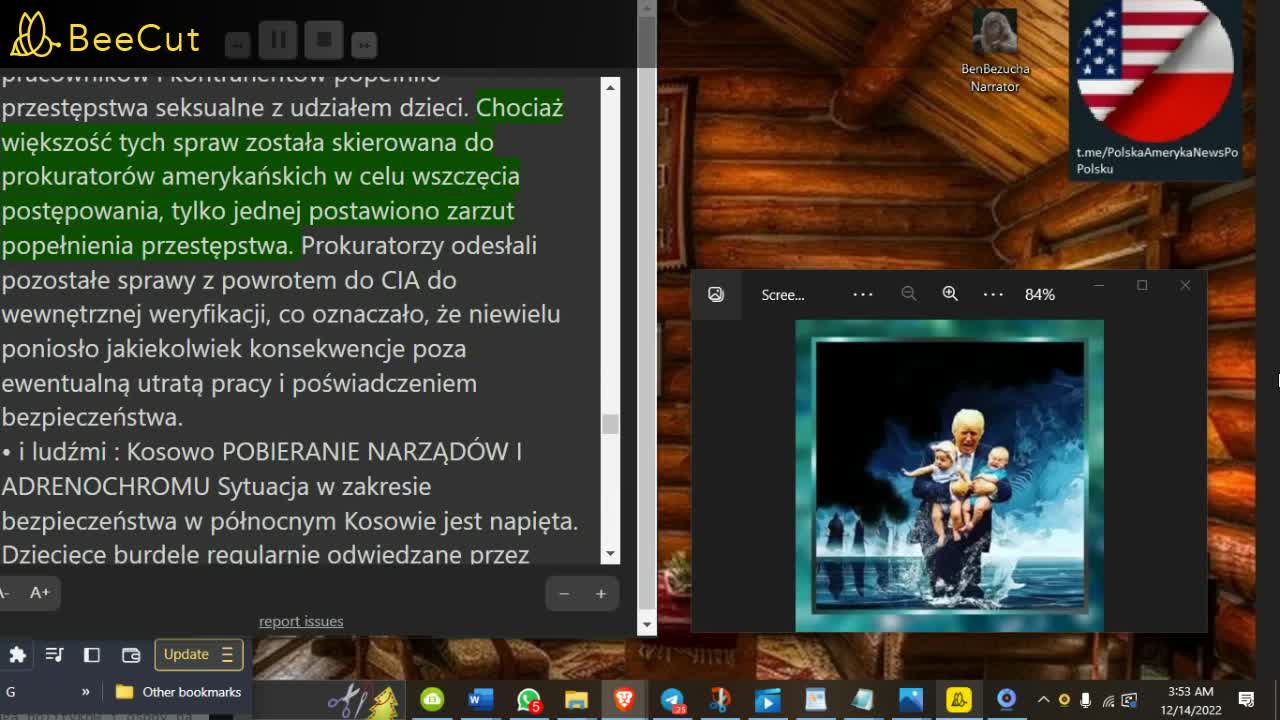Skip forward with the fast-forward button
1280x720 pixels.
(x=364, y=44)
